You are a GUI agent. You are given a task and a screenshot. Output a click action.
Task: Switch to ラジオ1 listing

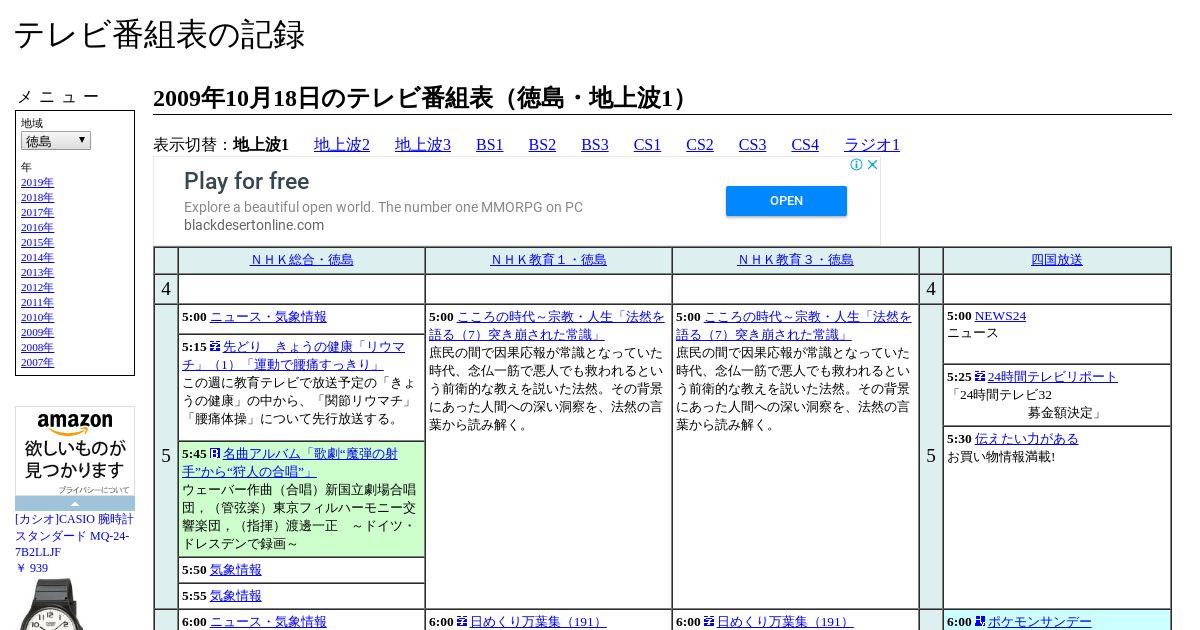872,145
